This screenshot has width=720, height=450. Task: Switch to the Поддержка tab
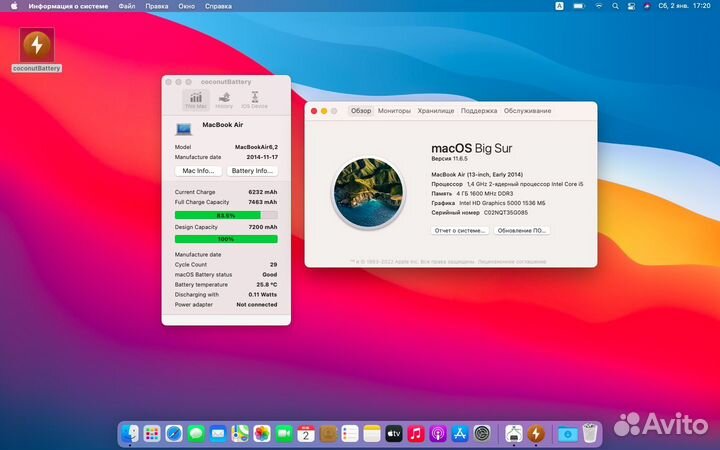click(479, 111)
